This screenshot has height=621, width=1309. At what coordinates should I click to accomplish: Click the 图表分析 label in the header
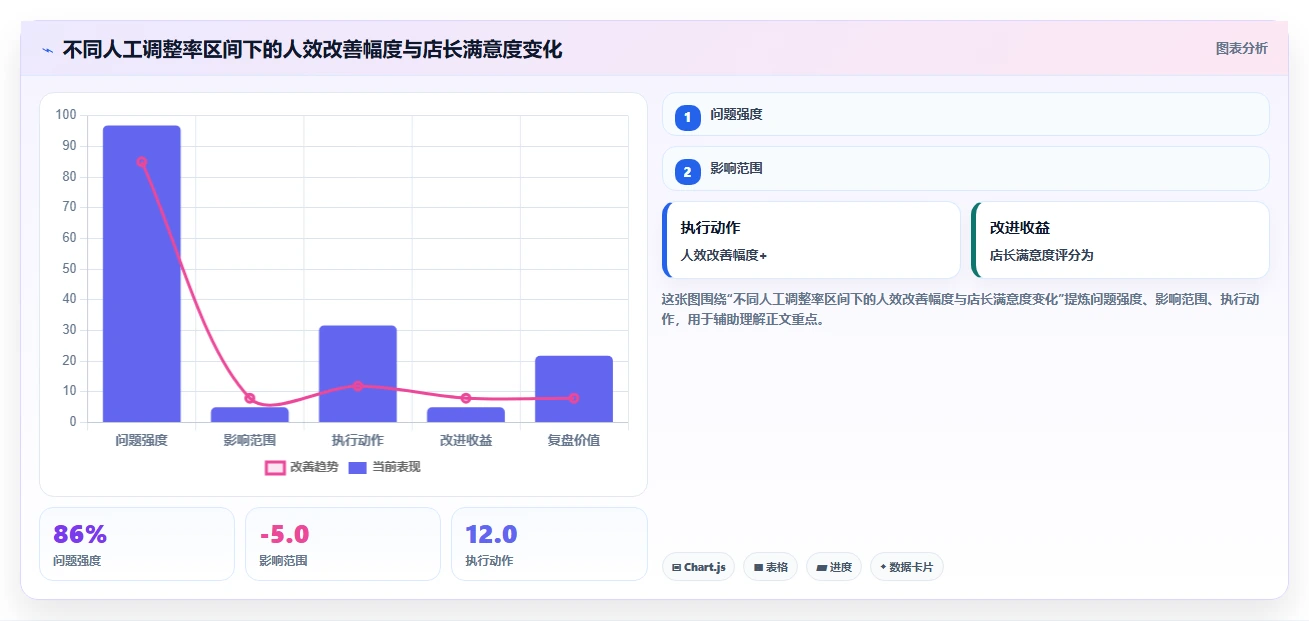[x=1241, y=48]
